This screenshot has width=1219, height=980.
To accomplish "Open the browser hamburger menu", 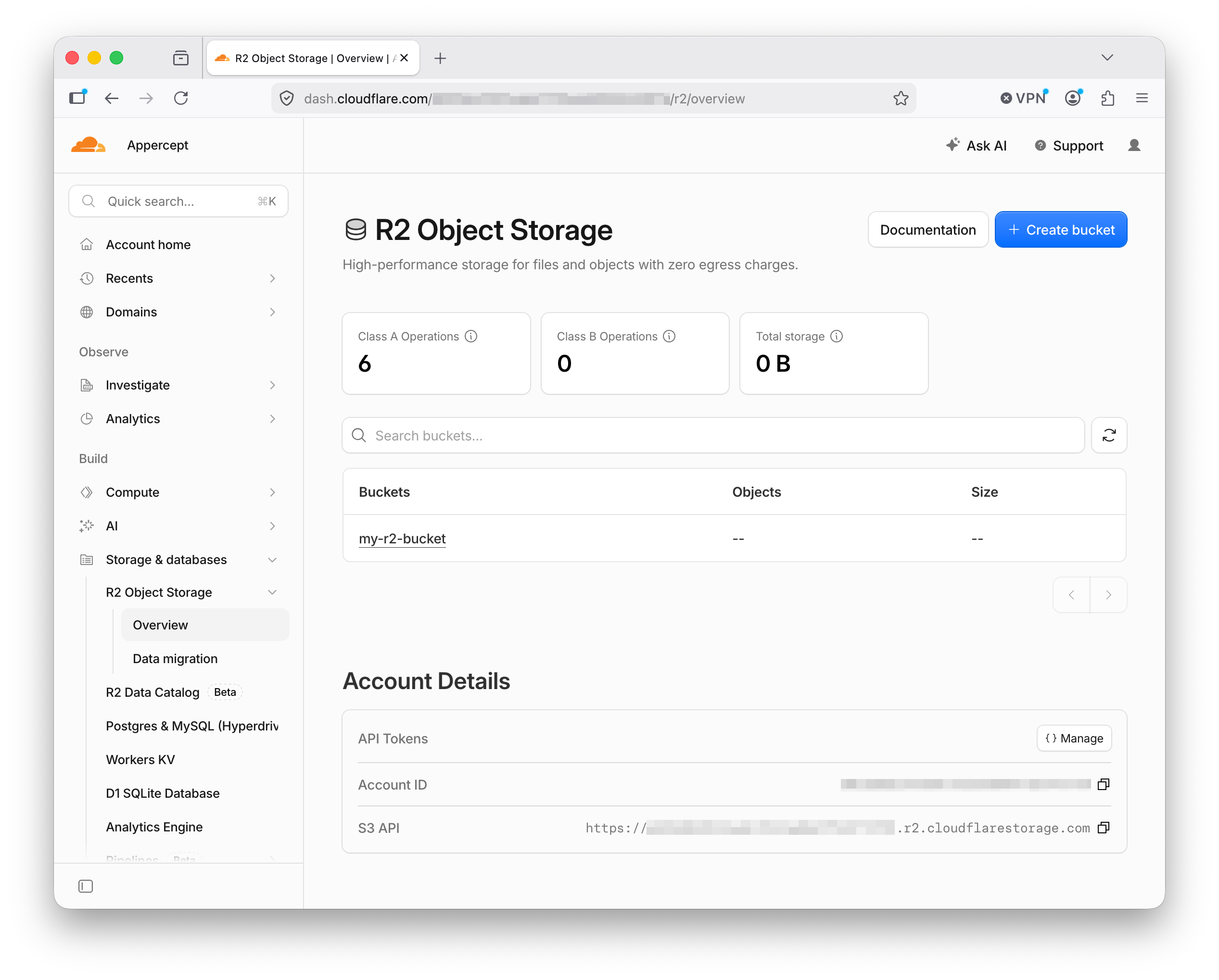I will click(x=1142, y=99).
